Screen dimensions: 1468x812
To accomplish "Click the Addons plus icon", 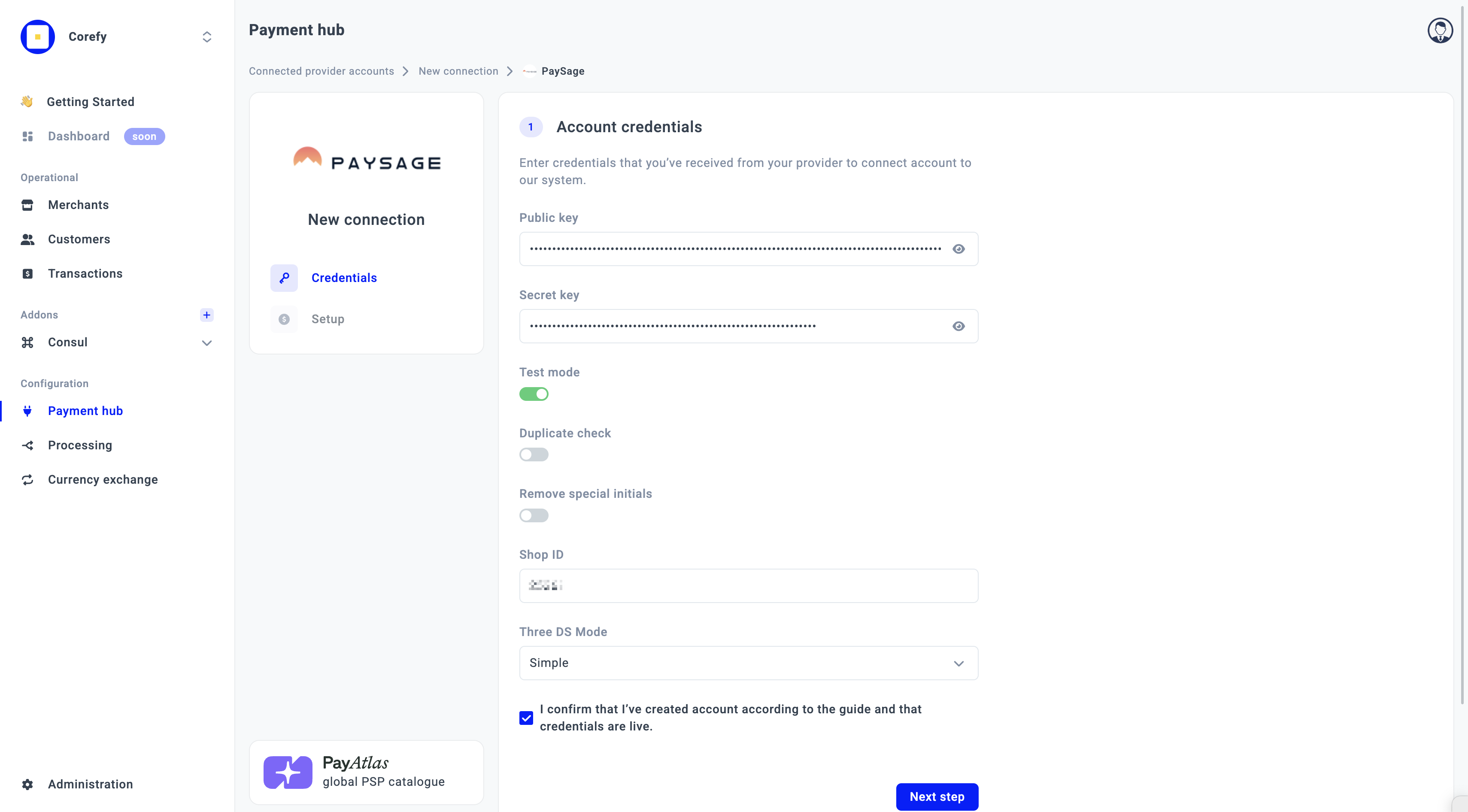I will 207,315.
